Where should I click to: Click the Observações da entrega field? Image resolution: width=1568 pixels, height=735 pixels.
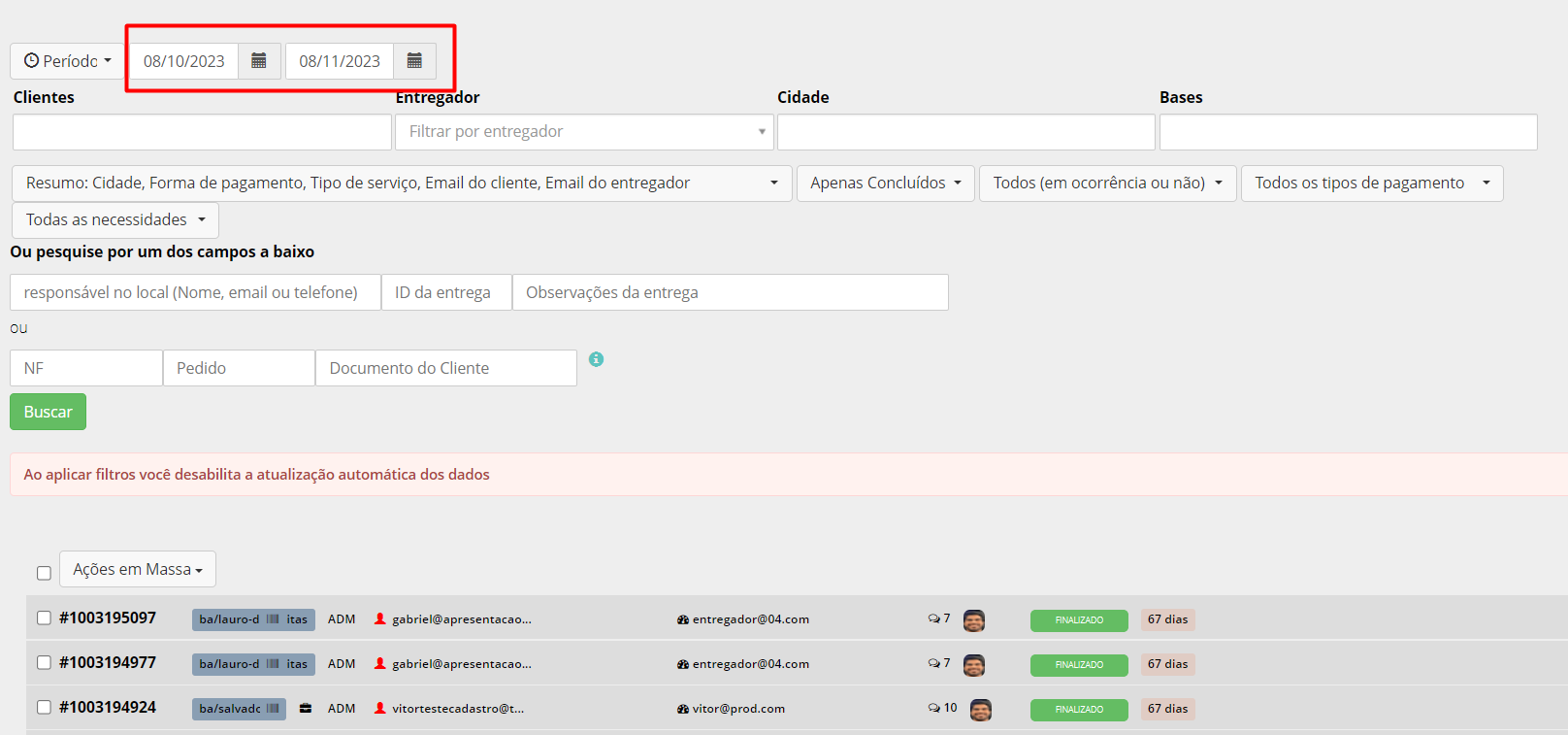(x=731, y=292)
